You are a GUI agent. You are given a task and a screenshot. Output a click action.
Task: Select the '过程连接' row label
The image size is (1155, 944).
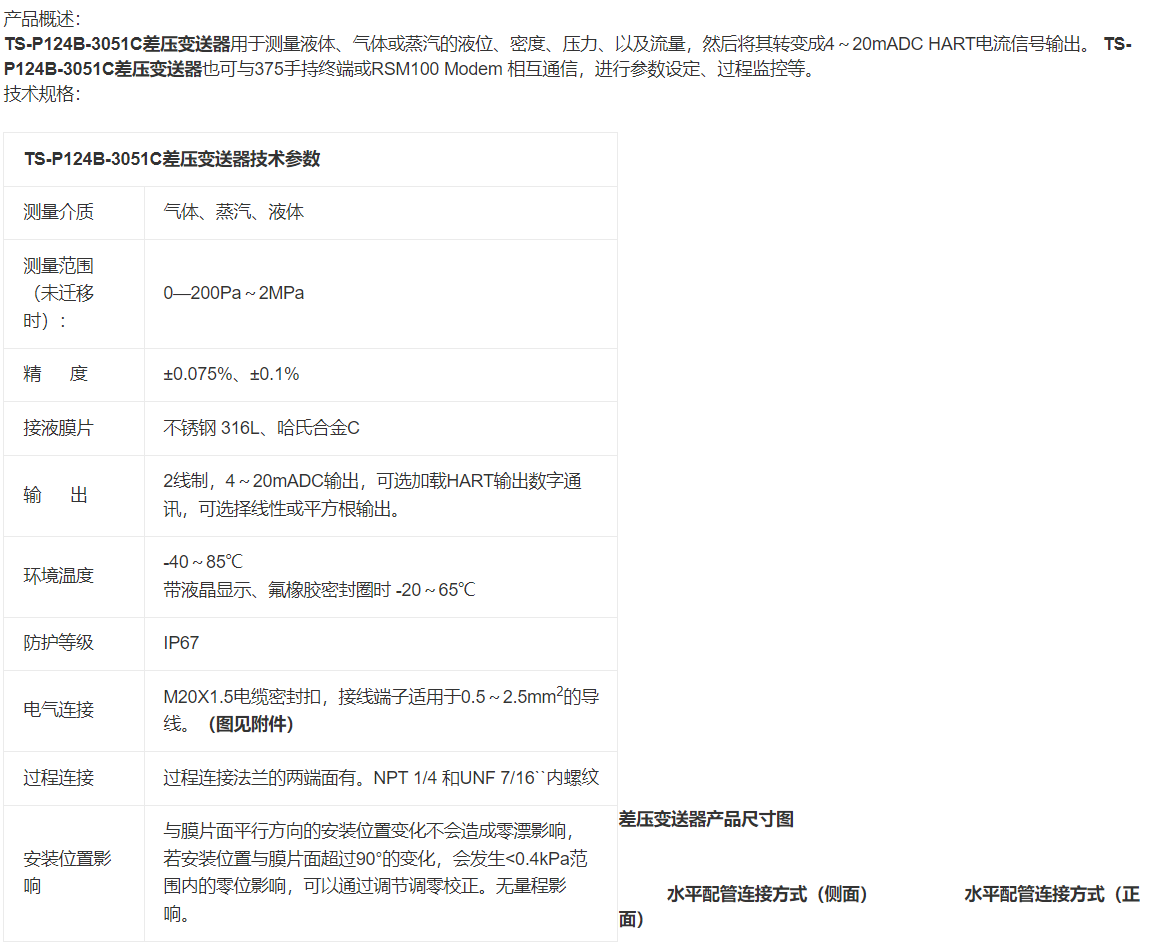[x=58, y=778]
